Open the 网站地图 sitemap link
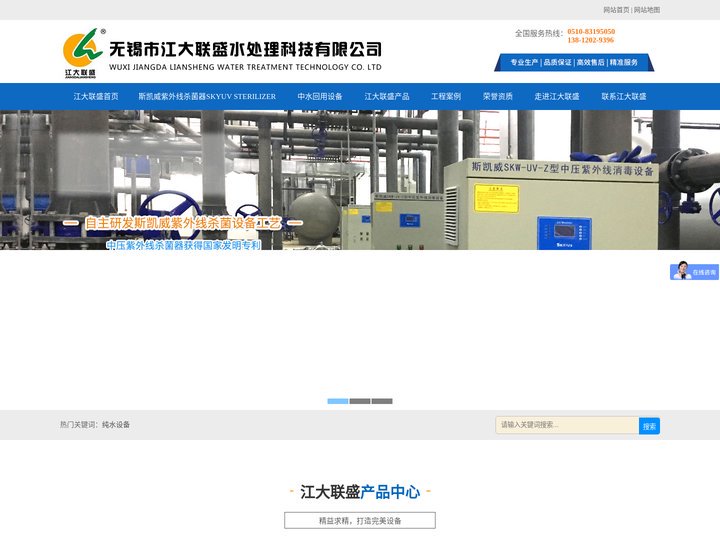This screenshot has width=720, height=540. tap(647, 10)
